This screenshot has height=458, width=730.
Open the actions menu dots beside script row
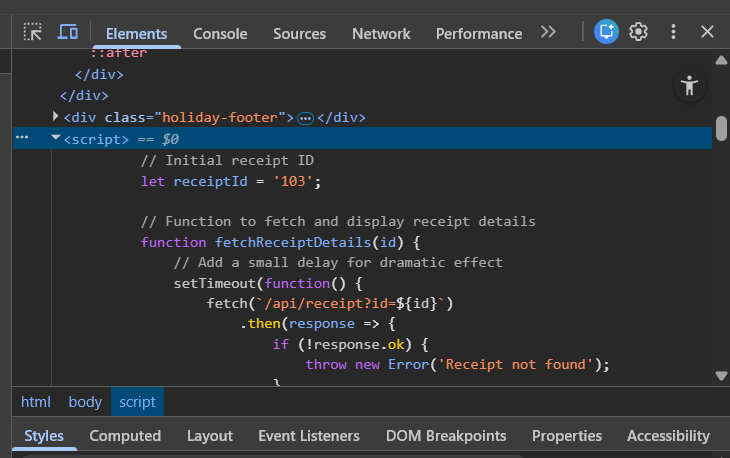coord(22,137)
